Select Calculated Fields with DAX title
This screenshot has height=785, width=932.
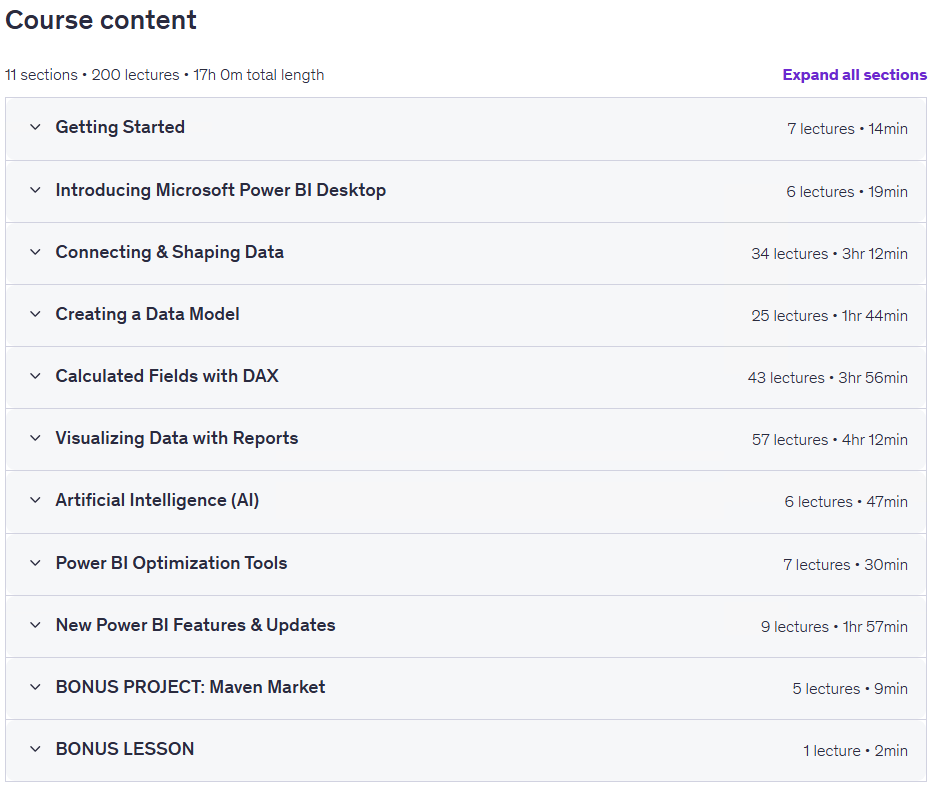167,376
